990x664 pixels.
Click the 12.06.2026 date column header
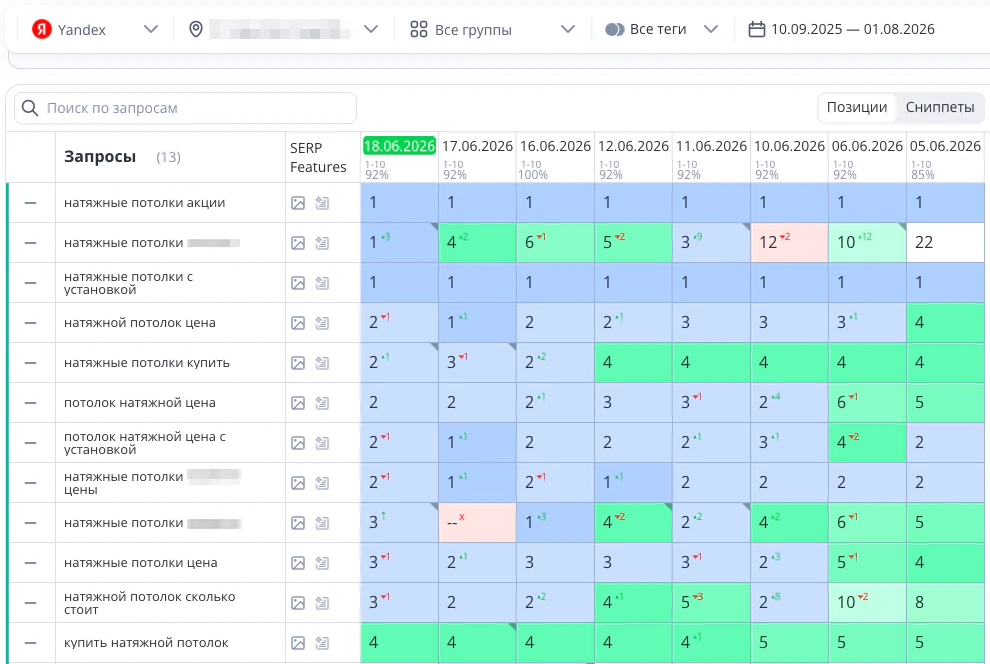point(633,146)
